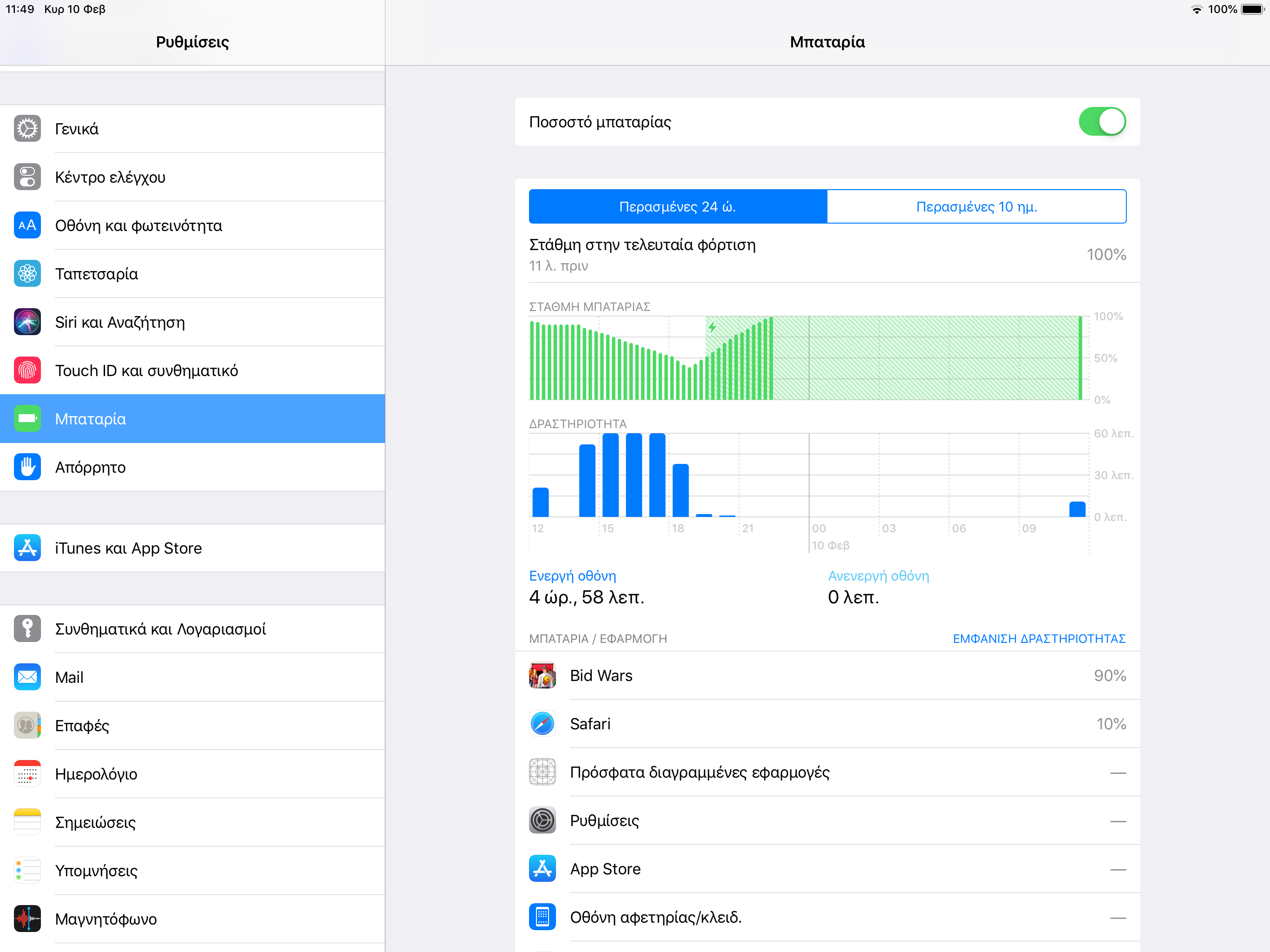Select the Safari icon in battery list
This screenshot has height=952, width=1270.
[x=542, y=723]
